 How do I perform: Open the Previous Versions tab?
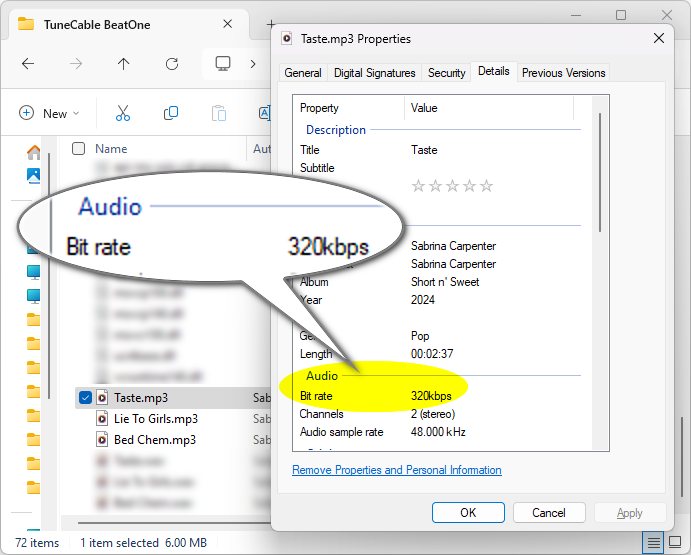click(563, 73)
